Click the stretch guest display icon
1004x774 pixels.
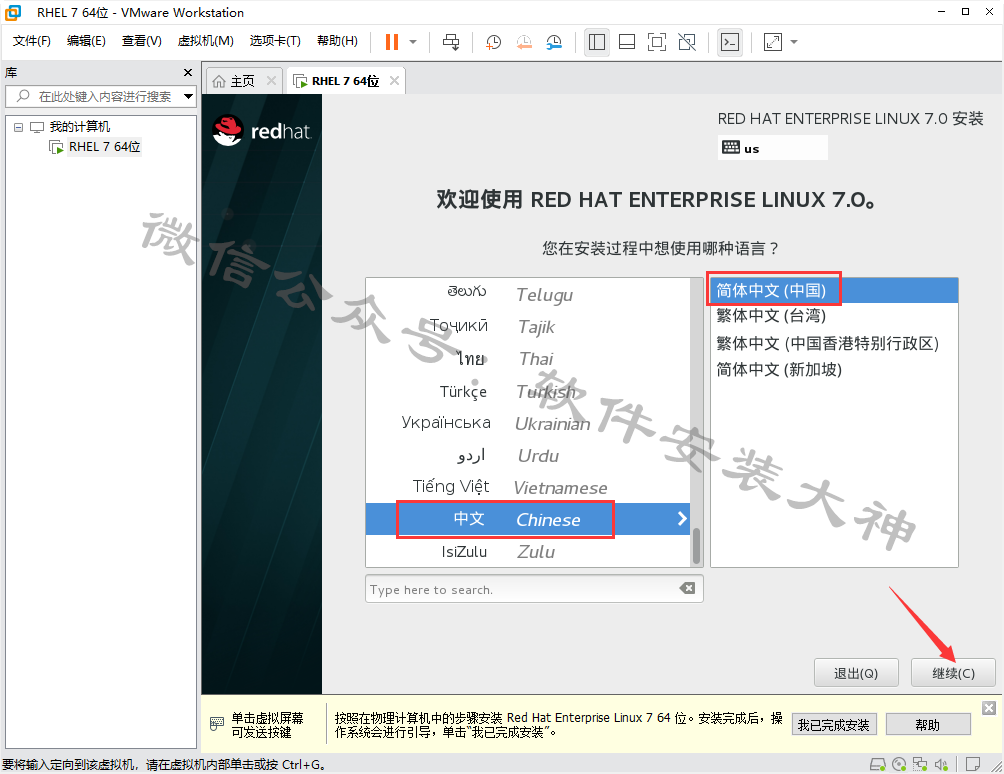773,42
